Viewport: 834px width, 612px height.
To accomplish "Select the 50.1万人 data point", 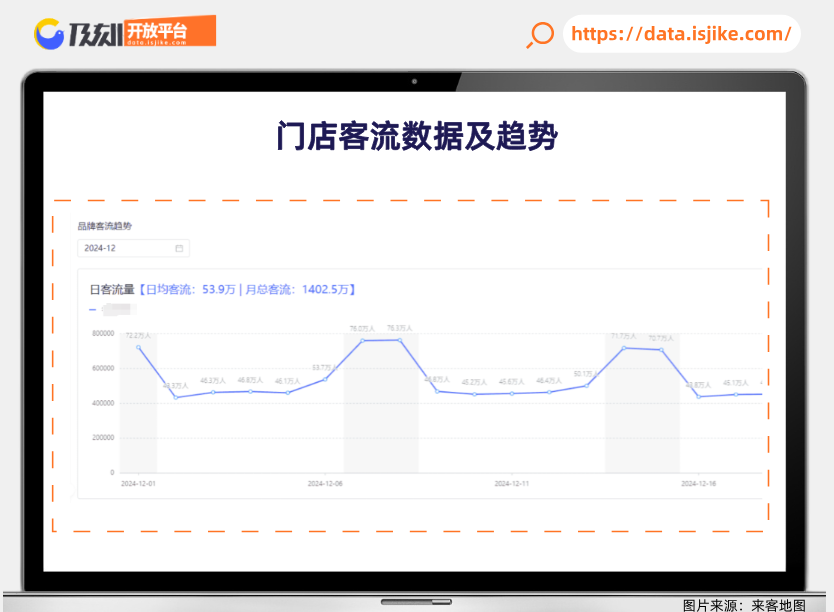I will pos(586,385).
